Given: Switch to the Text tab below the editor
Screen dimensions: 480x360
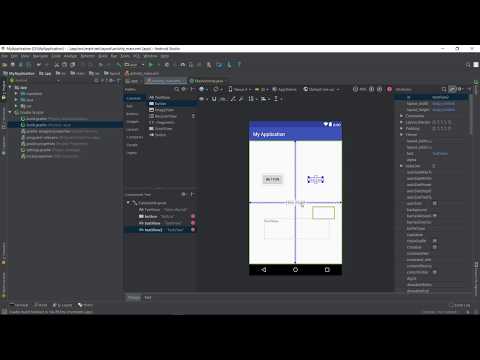Looking at the screenshot, I should [148, 298].
